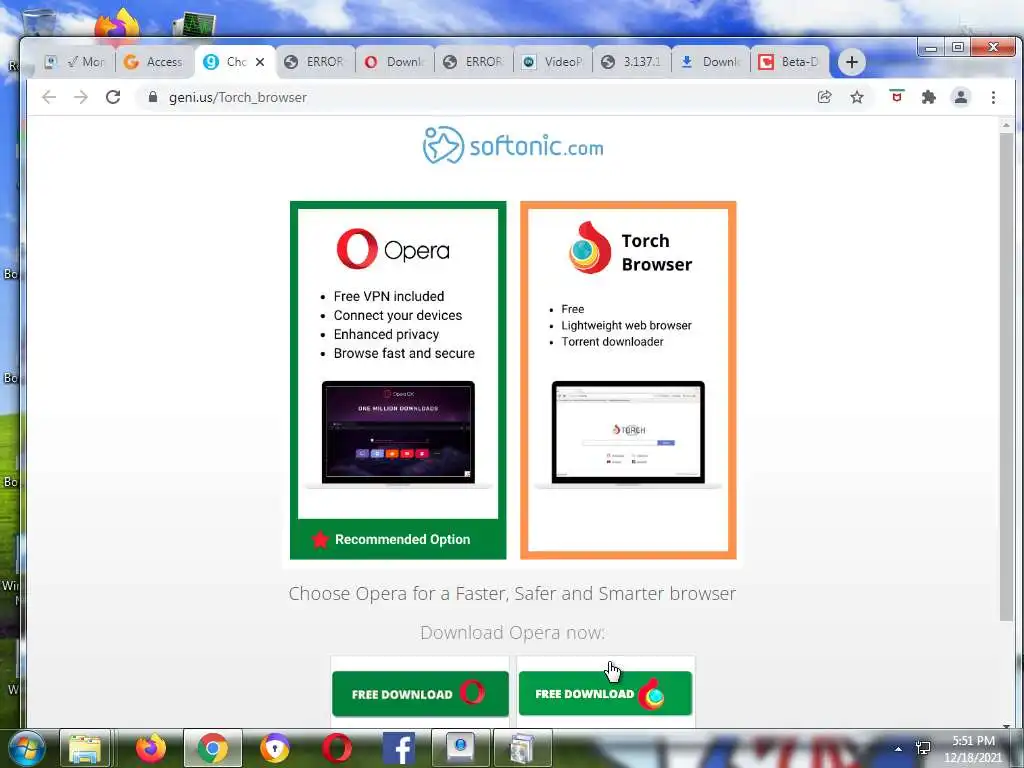Show hidden system tray icons
Image resolution: width=1024 pixels, height=768 pixels.
(898, 749)
